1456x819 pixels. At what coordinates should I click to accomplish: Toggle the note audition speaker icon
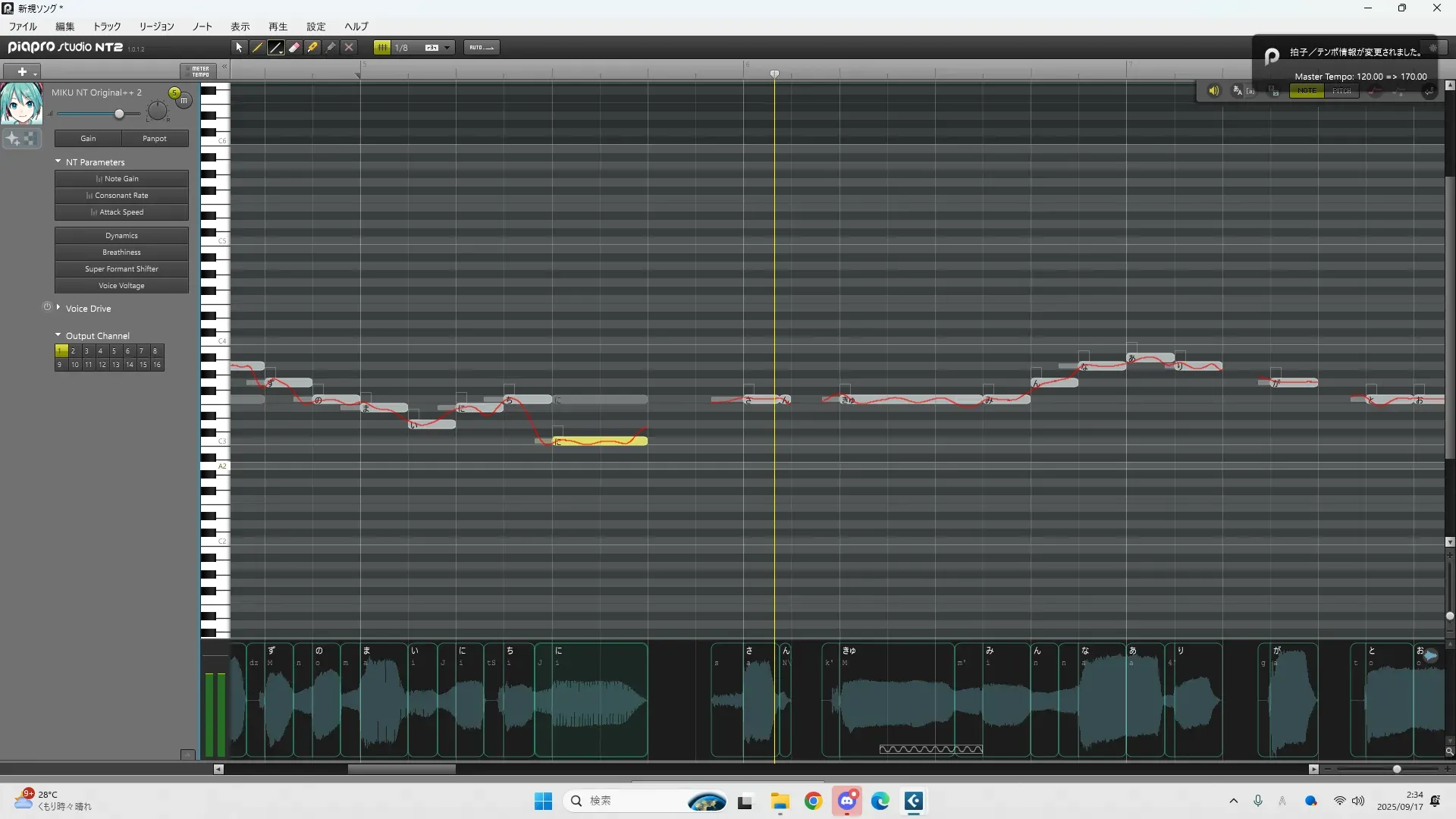1213,90
